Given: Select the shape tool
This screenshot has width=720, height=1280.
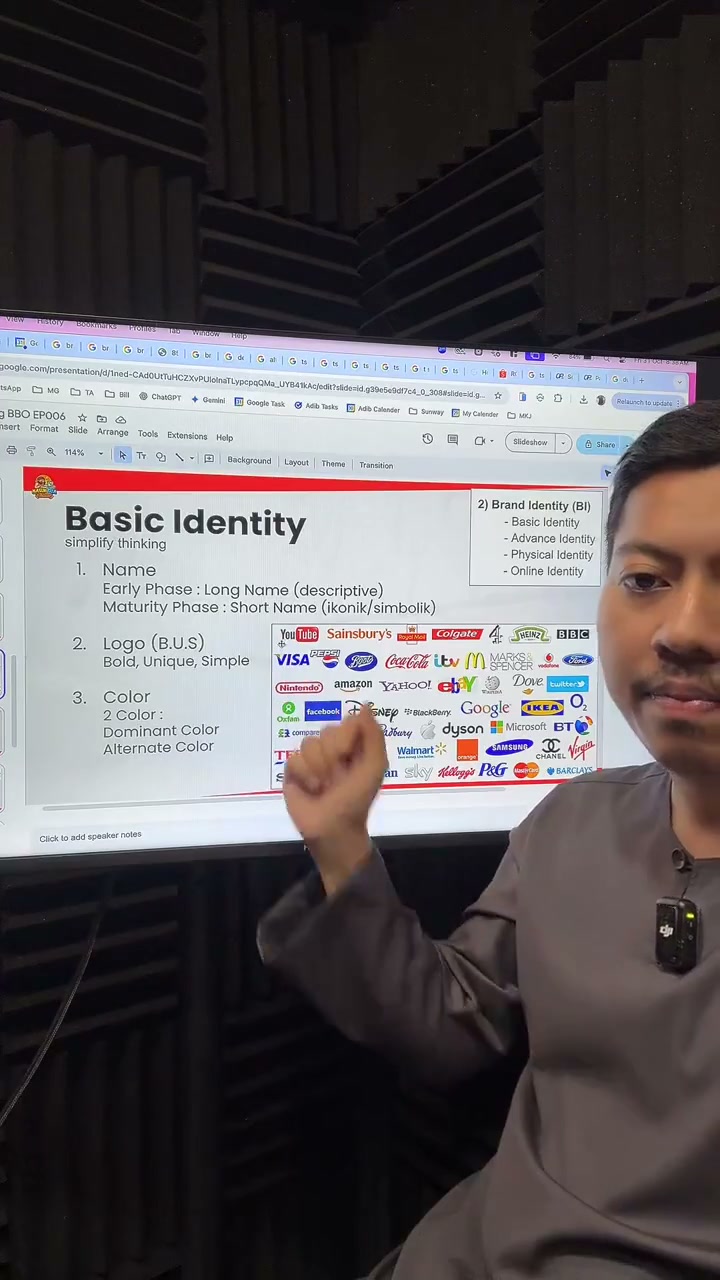Looking at the screenshot, I should click(160, 457).
